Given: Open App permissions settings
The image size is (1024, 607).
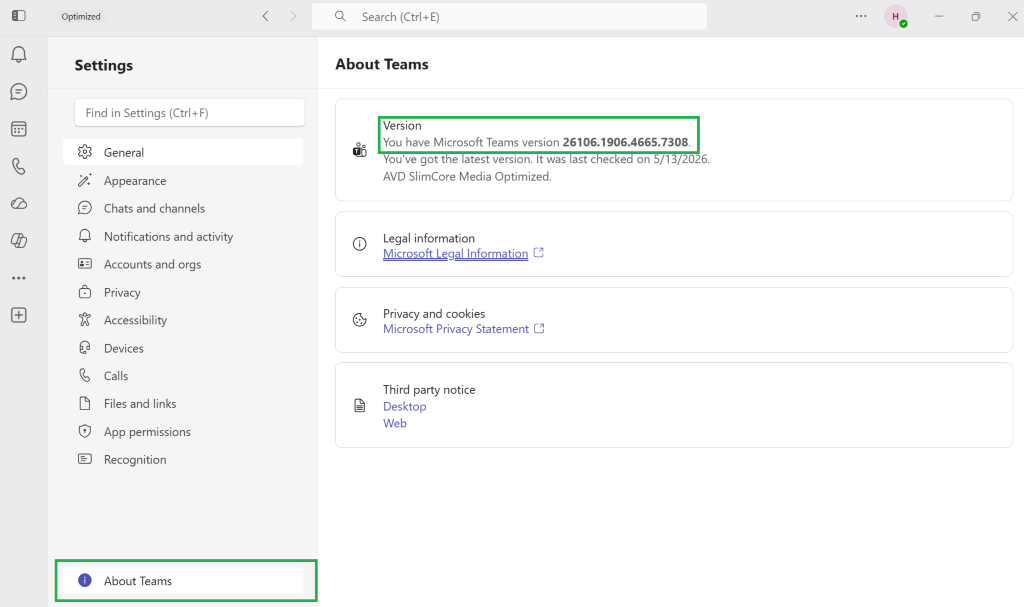Looking at the screenshot, I should (183, 432).
